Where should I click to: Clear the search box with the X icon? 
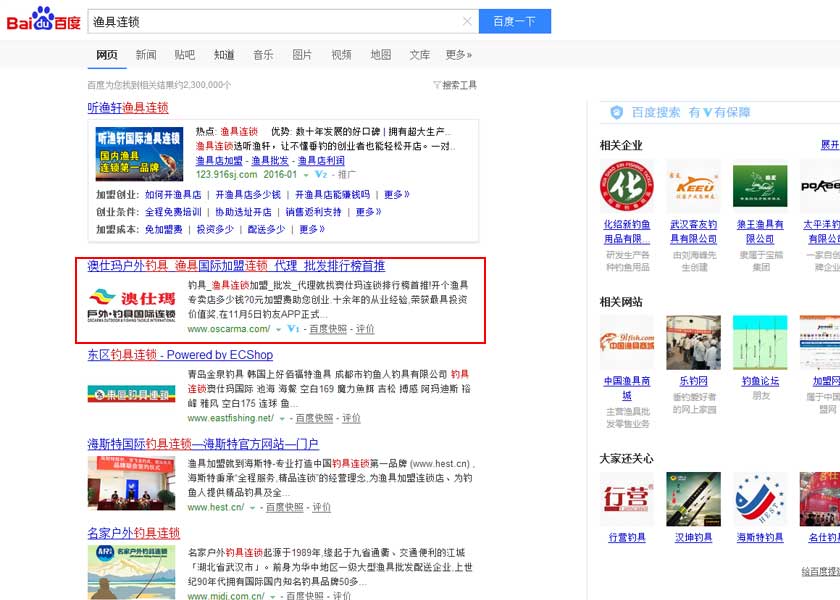tap(467, 21)
